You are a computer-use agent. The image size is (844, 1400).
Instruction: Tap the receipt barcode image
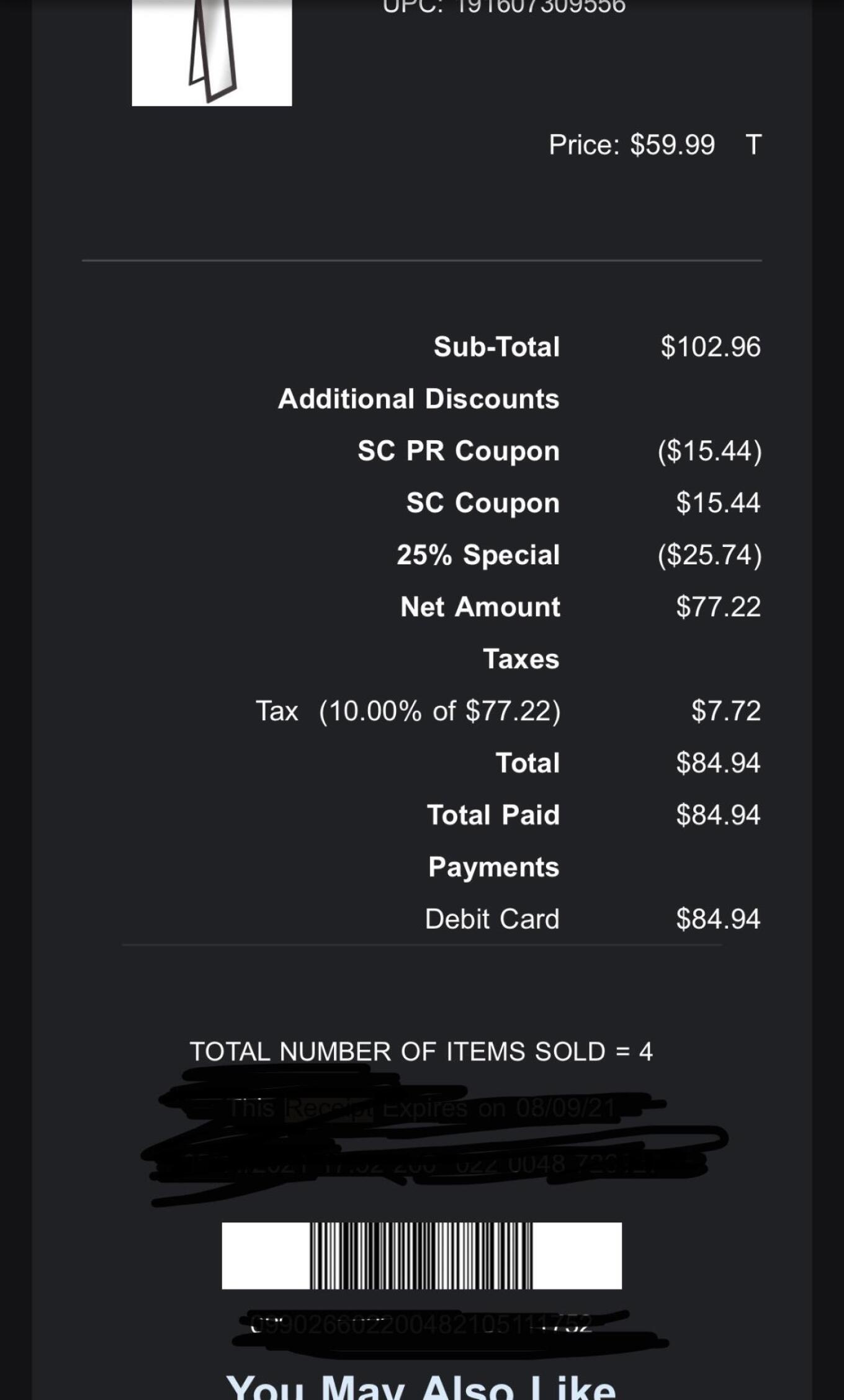point(422,1255)
